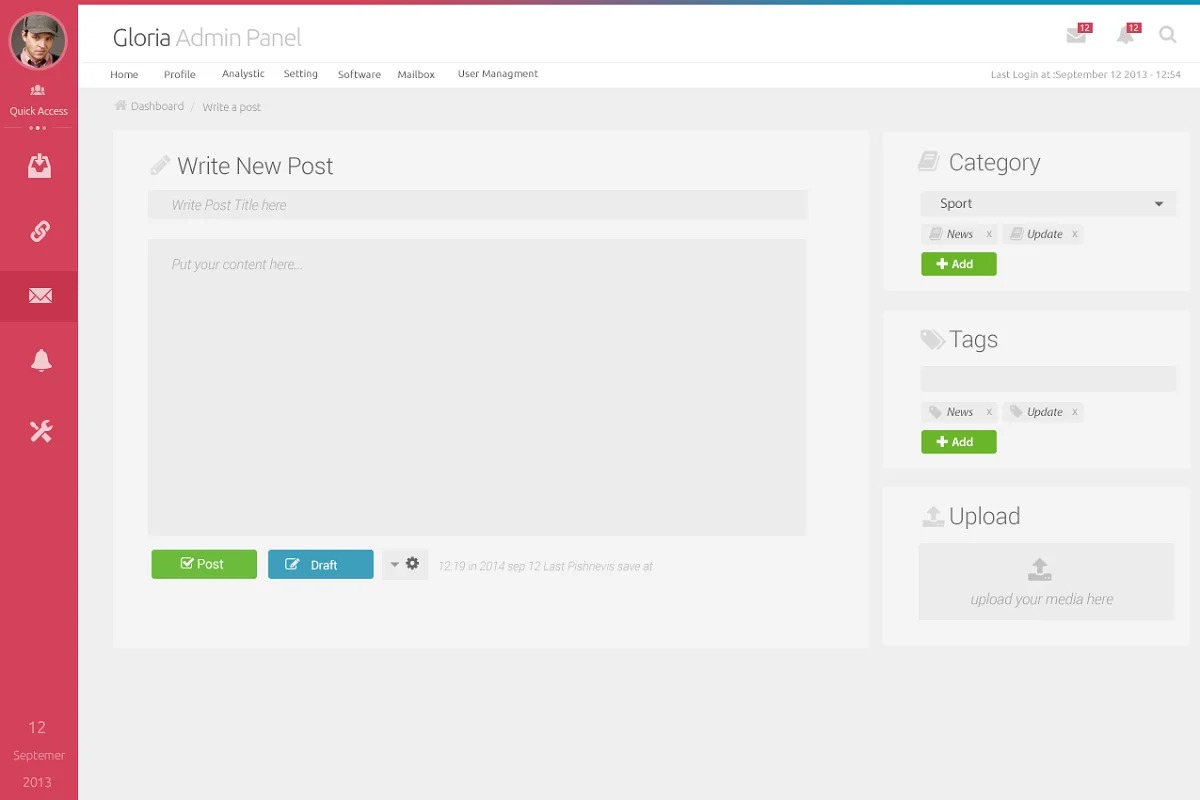The image size is (1200, 800).
Task: Click the Write Post Title field
Action: [x=477, y=205]
